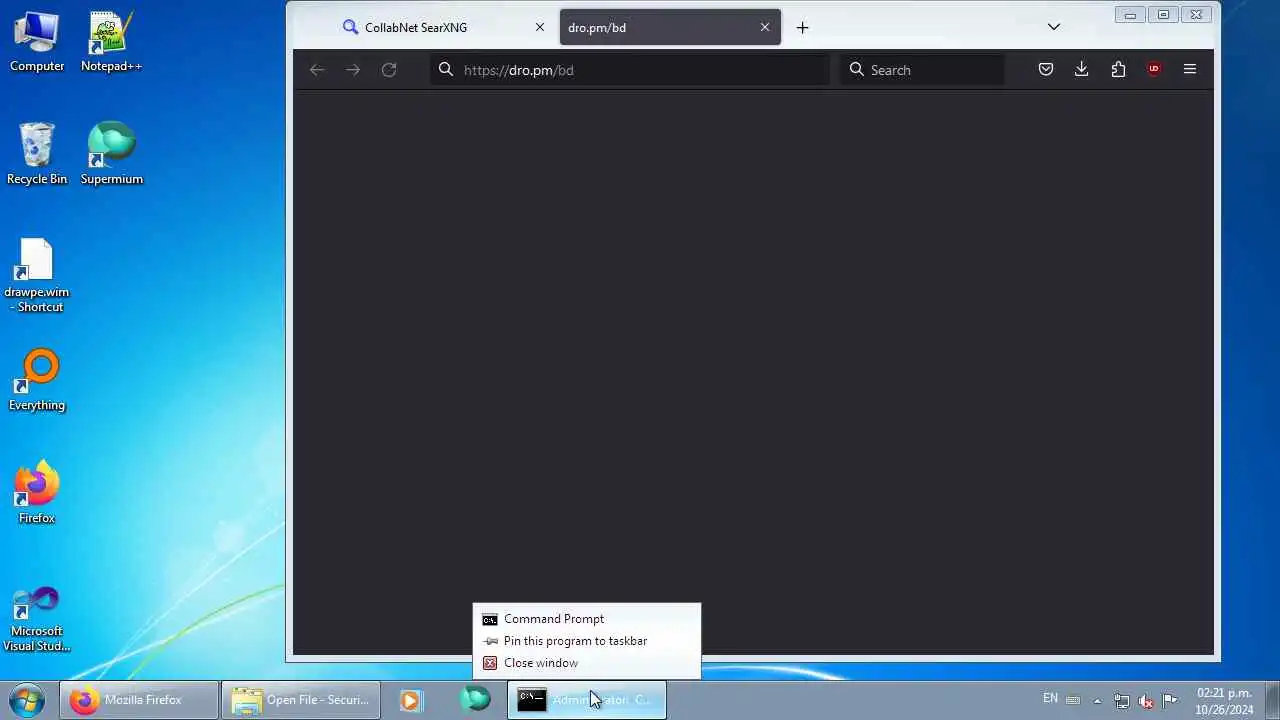Expand the list all tabs chevron
The image size is (1280, 720).
(x=1054, y=27)
